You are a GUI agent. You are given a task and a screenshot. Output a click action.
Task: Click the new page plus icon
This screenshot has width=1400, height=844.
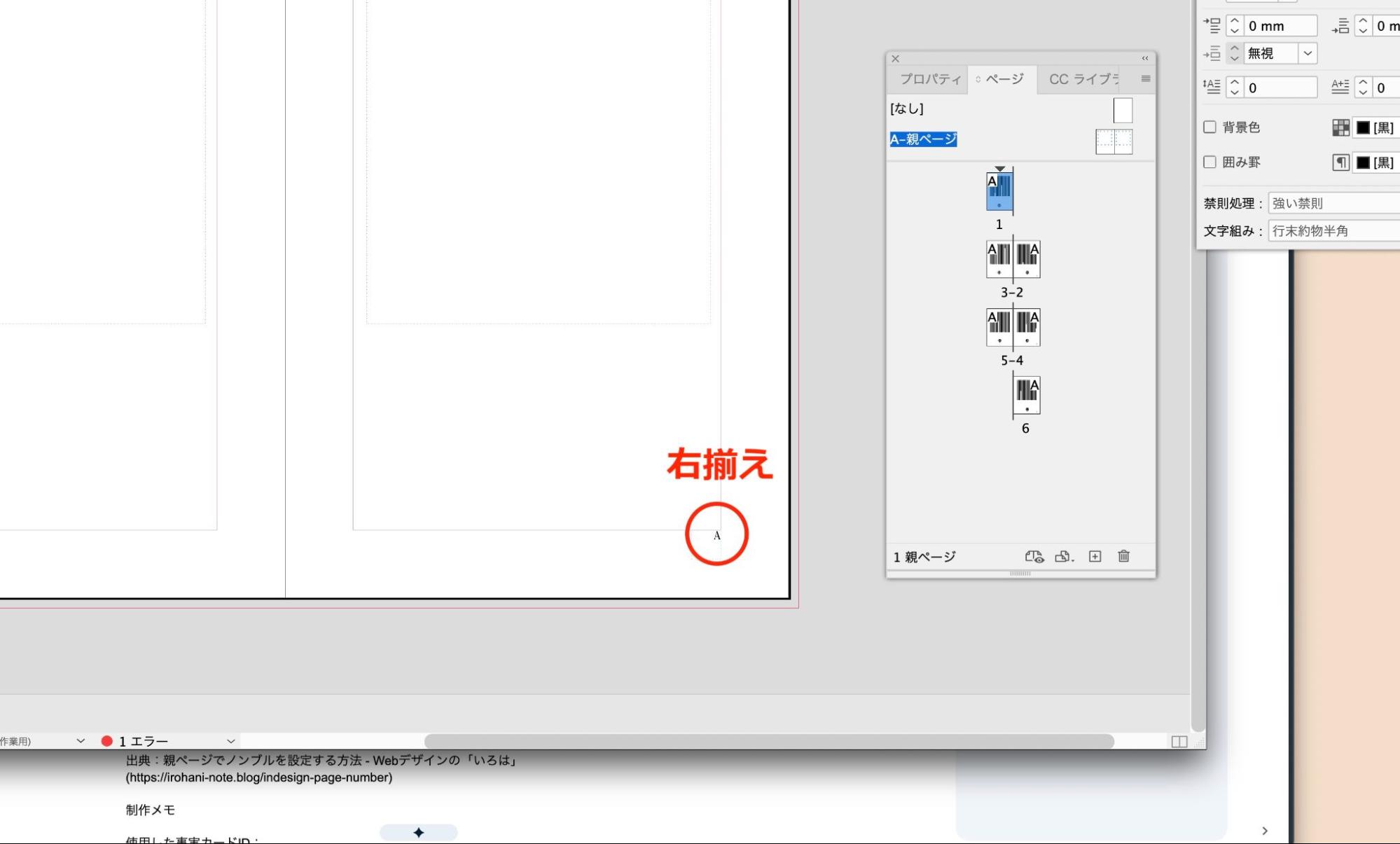1095,556
